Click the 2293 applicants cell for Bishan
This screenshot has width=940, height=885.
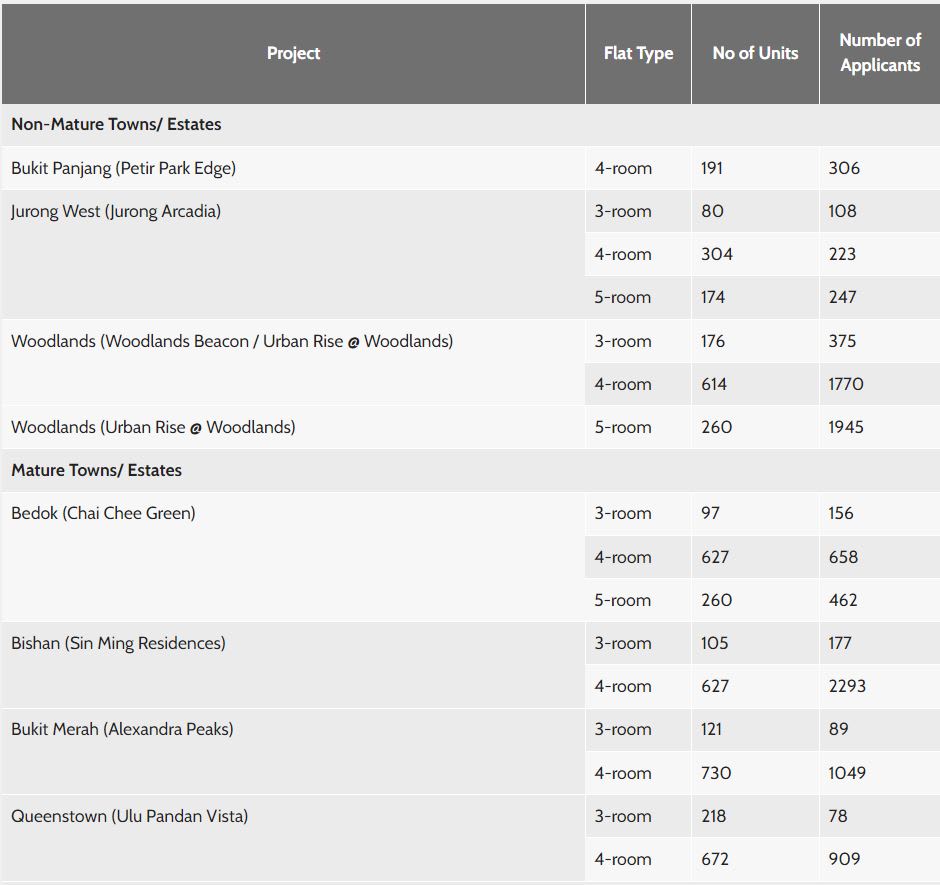coord(847,686)
